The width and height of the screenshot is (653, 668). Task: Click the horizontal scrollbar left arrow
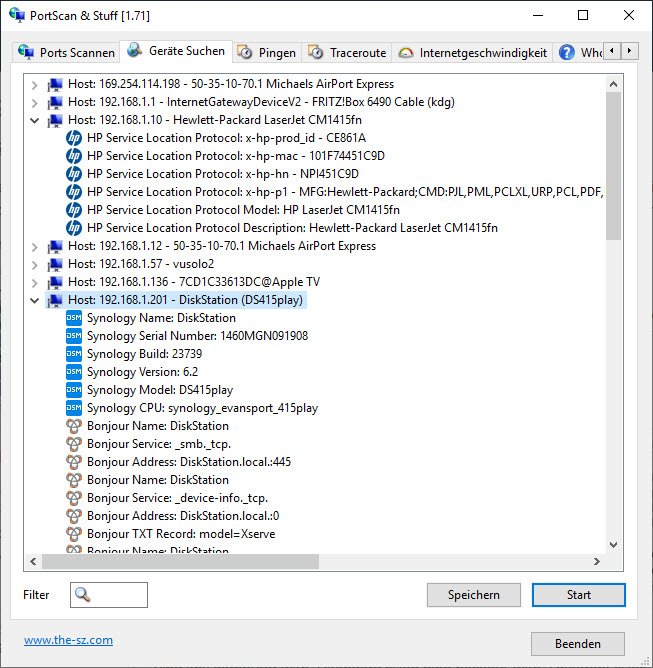33,561
